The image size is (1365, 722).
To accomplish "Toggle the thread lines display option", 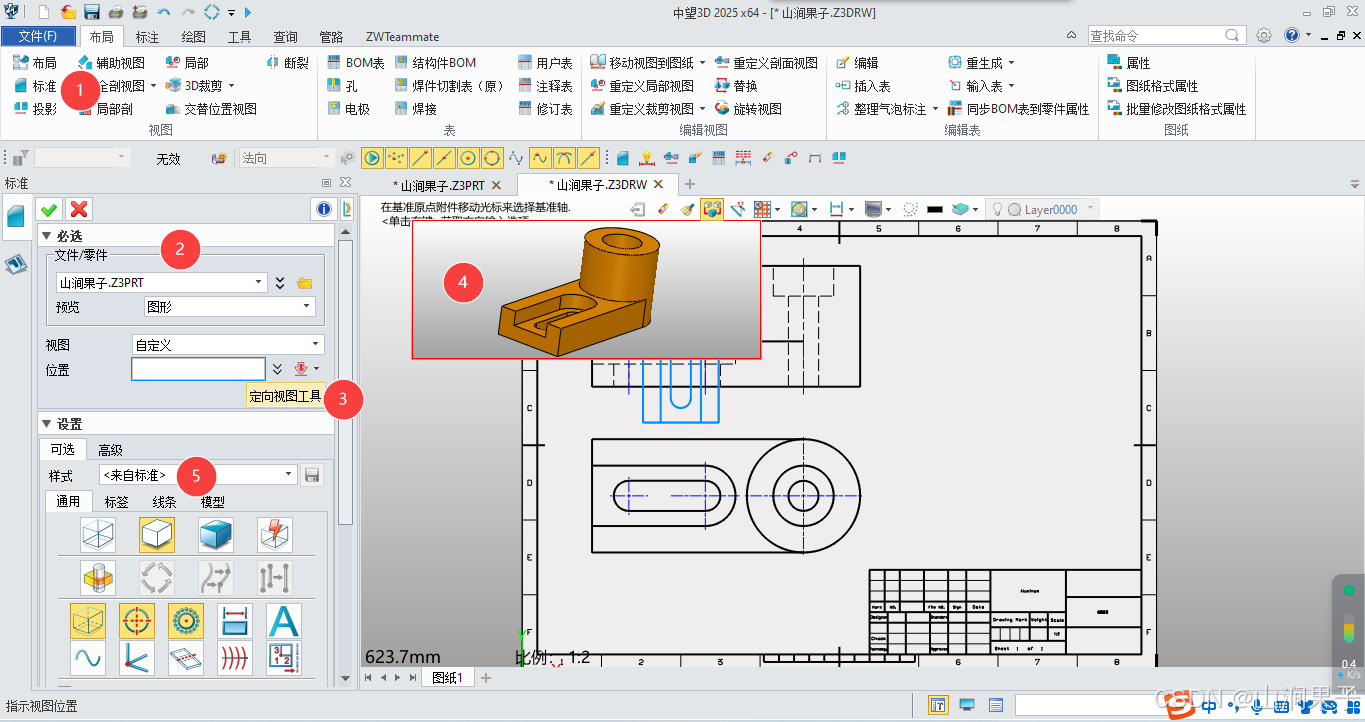I will [235, 658].
